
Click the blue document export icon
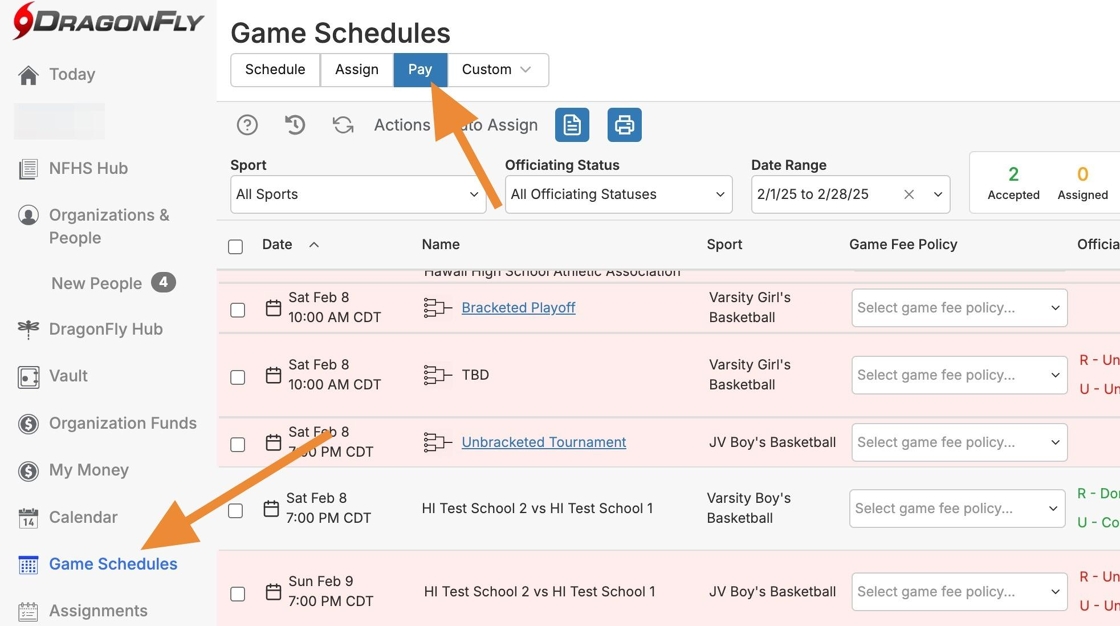(572, 125)
